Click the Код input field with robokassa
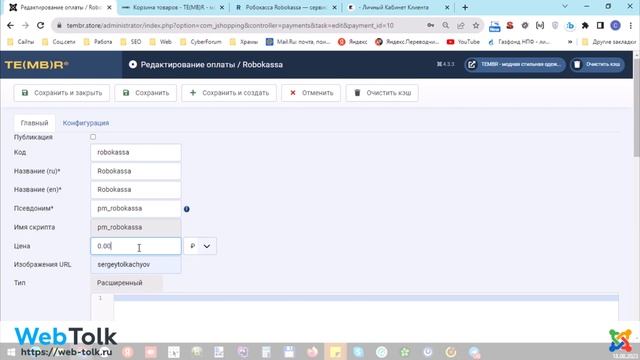The width and height of the screenshot is (640, 360). 136,152
